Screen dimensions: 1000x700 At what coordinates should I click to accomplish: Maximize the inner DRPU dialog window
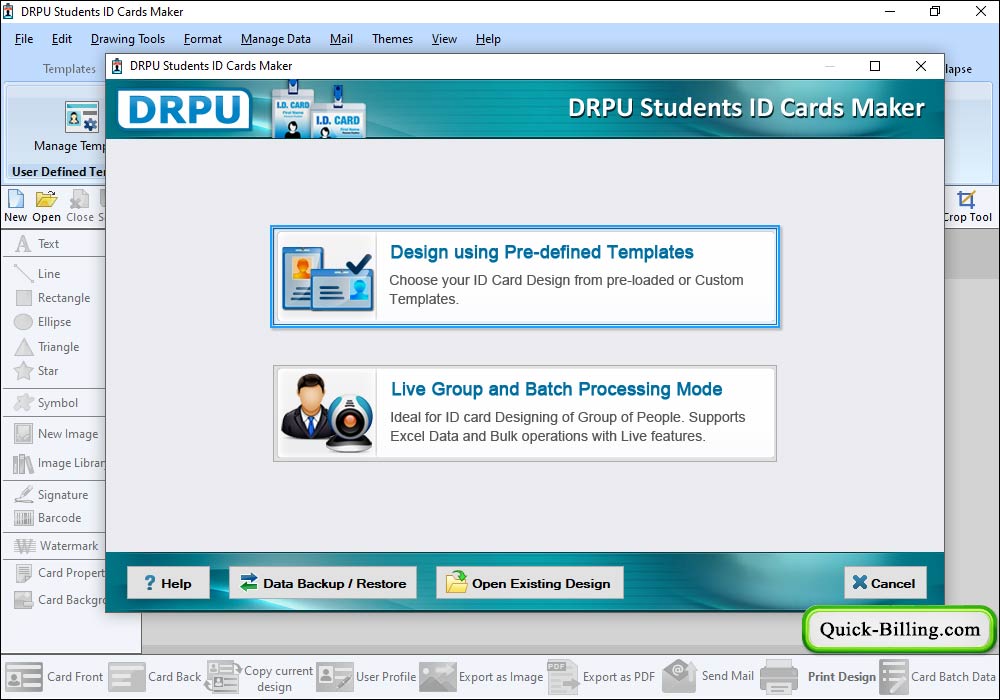(x=875, y=66)
